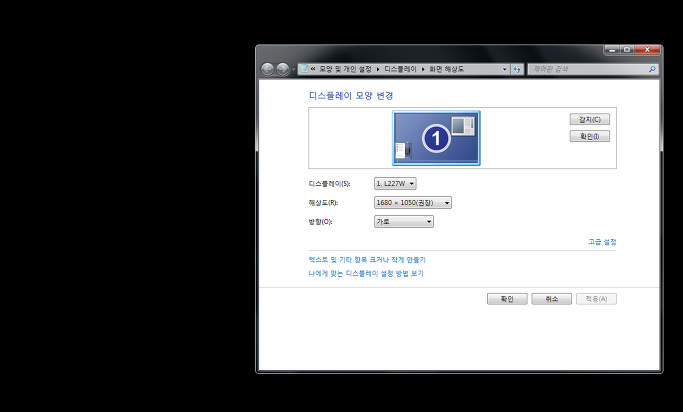Click 모양 및 개인 설정 breadcrumb
This screenshot has width=683, height=412.
pos(345,69)
